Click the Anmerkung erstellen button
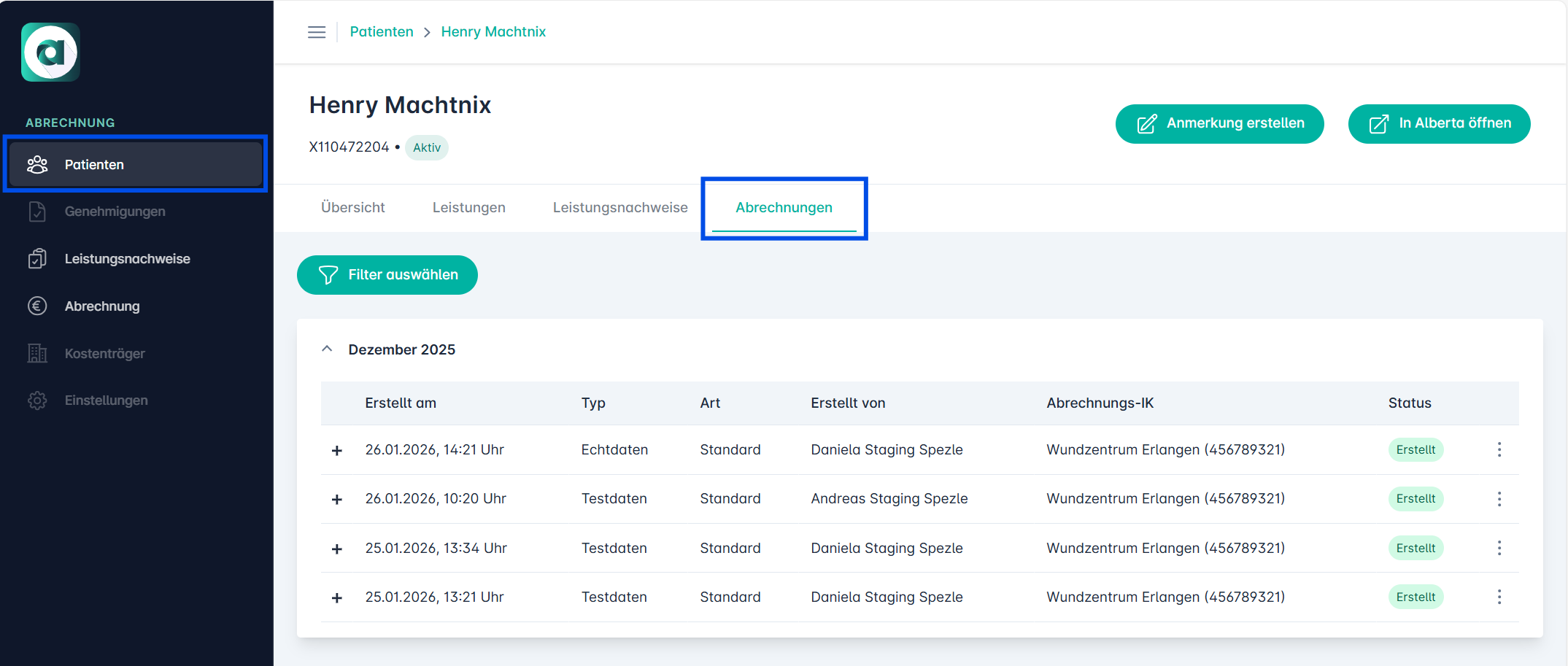The image size is (1568, 666). pyautogui.click(x=1219, y=124)
